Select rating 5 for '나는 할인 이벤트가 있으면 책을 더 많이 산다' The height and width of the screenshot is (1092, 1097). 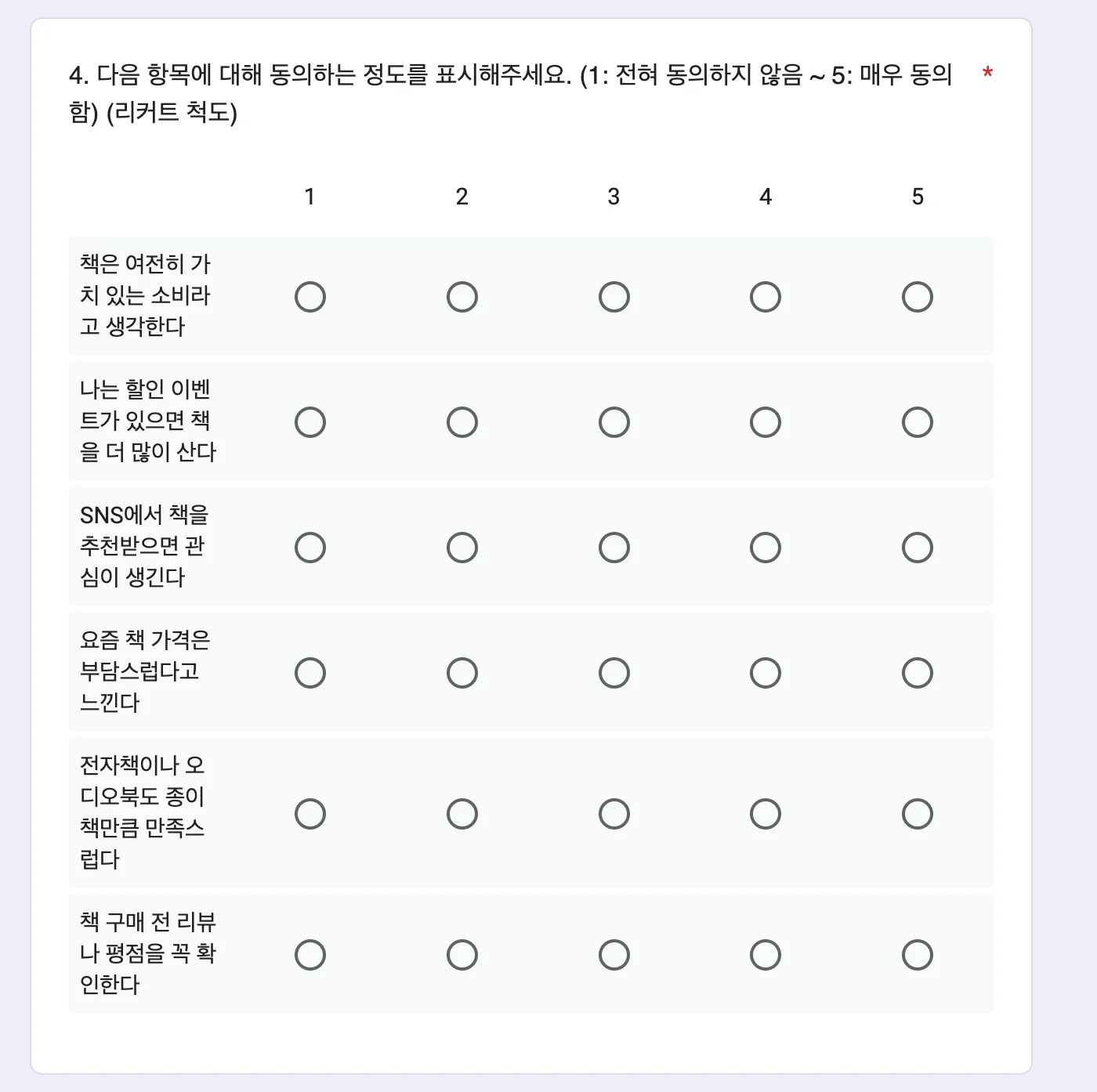tap(917, 421)
